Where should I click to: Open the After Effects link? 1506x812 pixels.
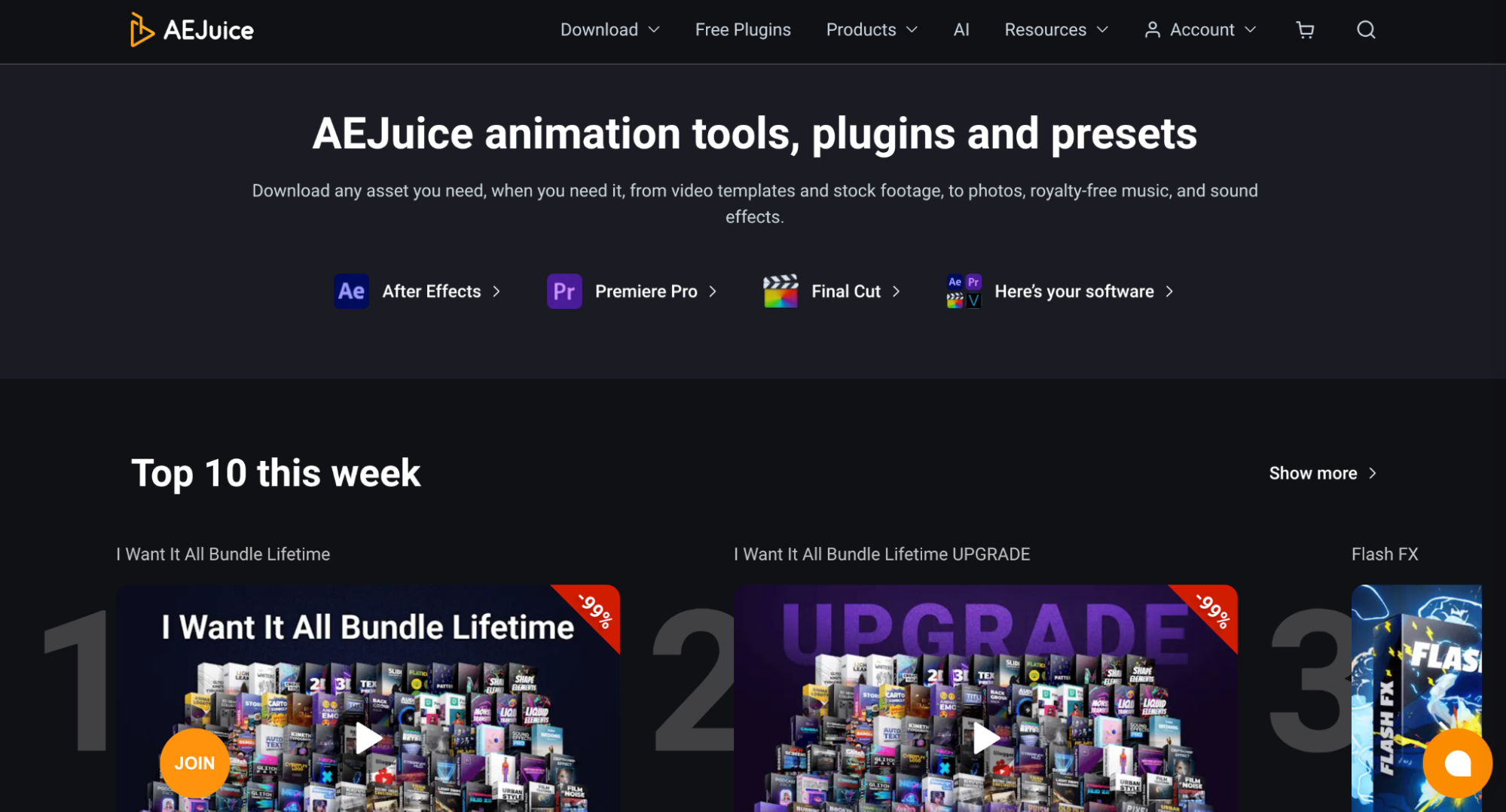417,292
